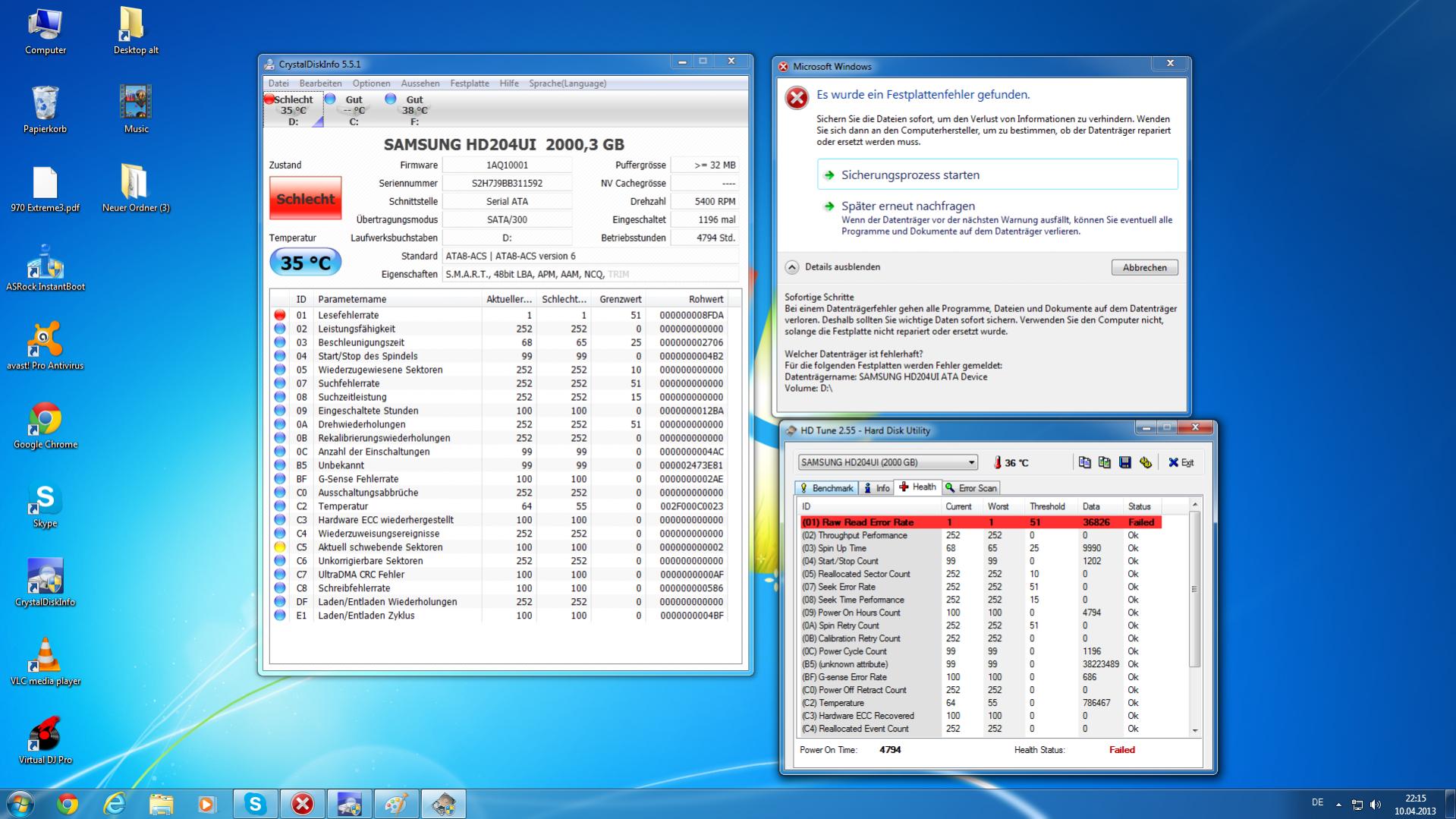1456x819 pixels.
Task: Open the Google Chrome desktop shortcut
Action: tap(46, 427)
